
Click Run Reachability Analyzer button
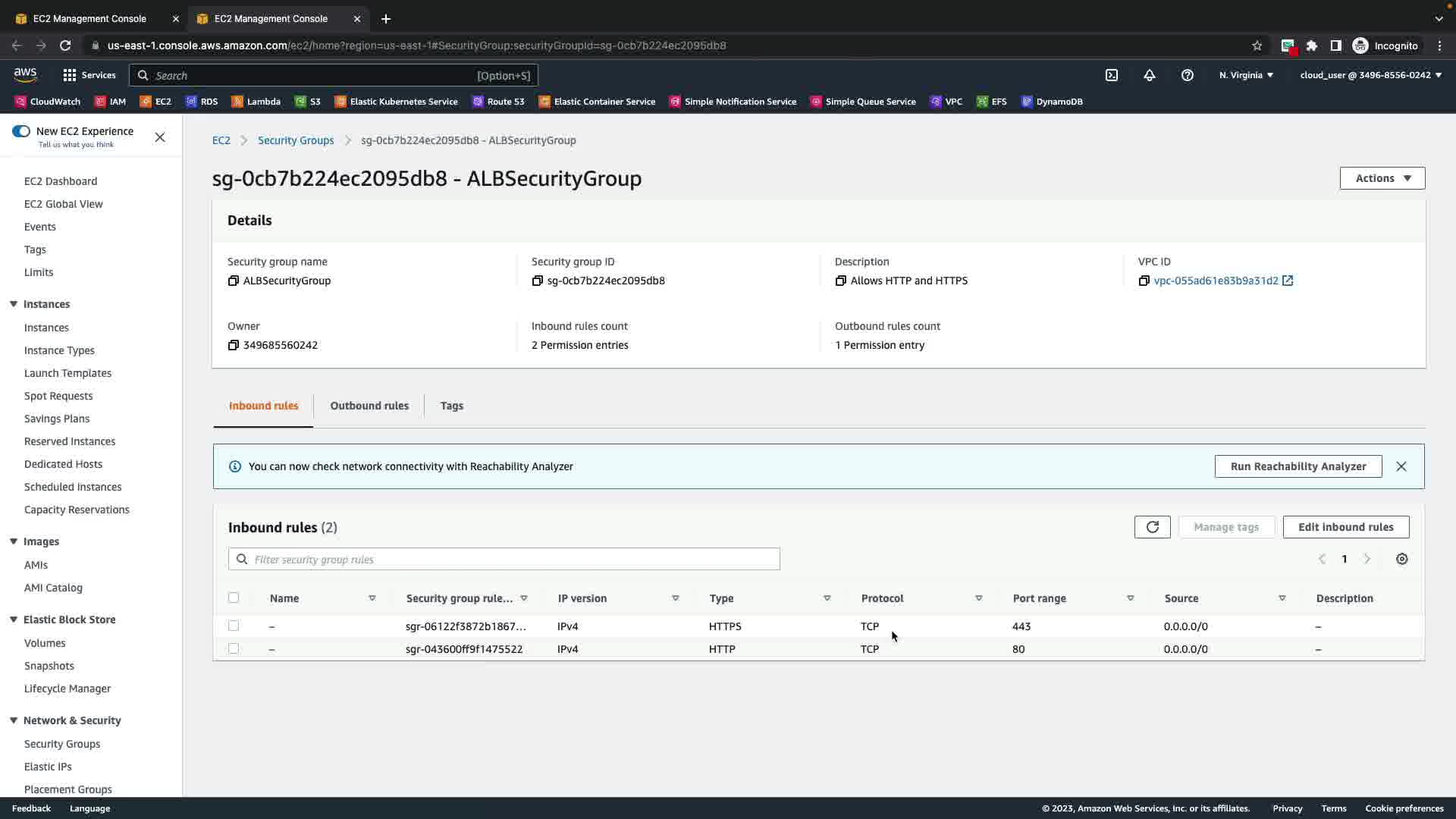1298,466
